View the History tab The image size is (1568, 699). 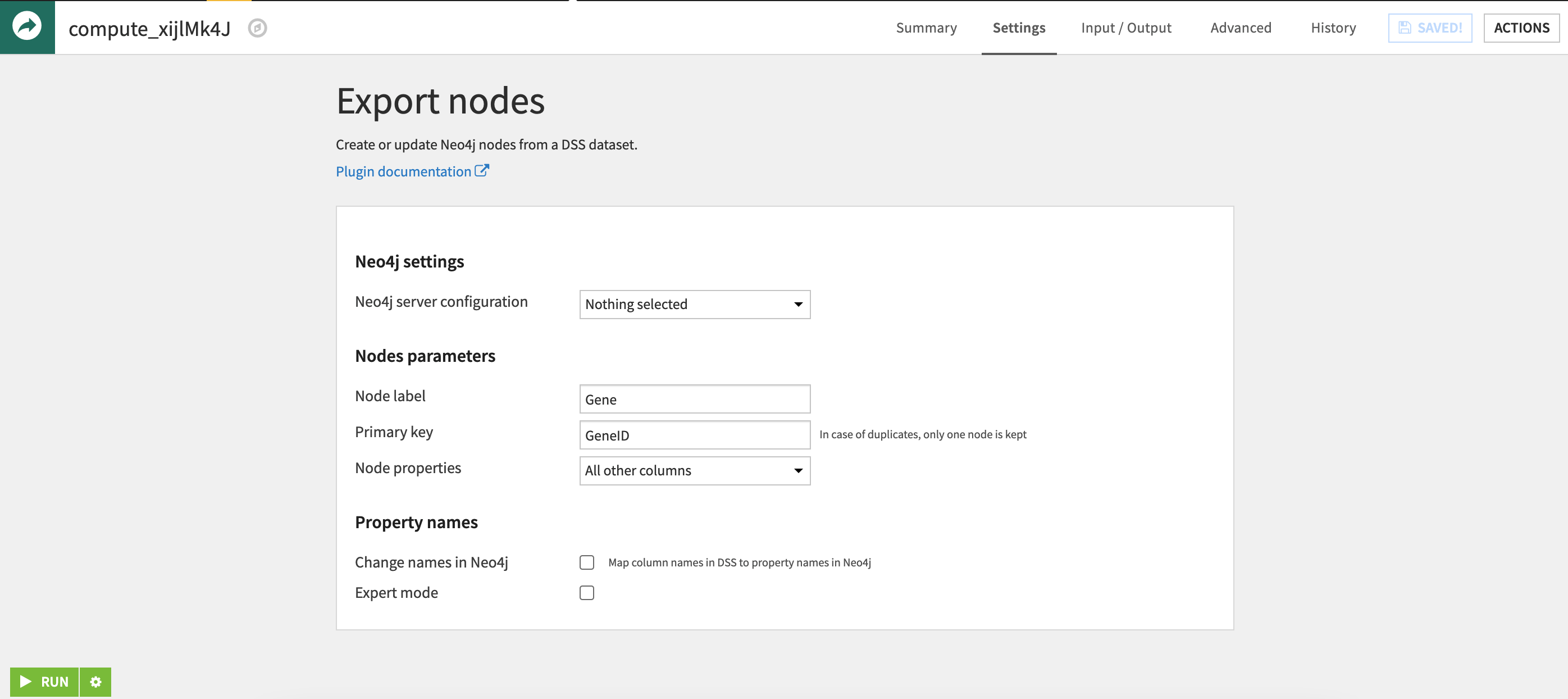1333,28
